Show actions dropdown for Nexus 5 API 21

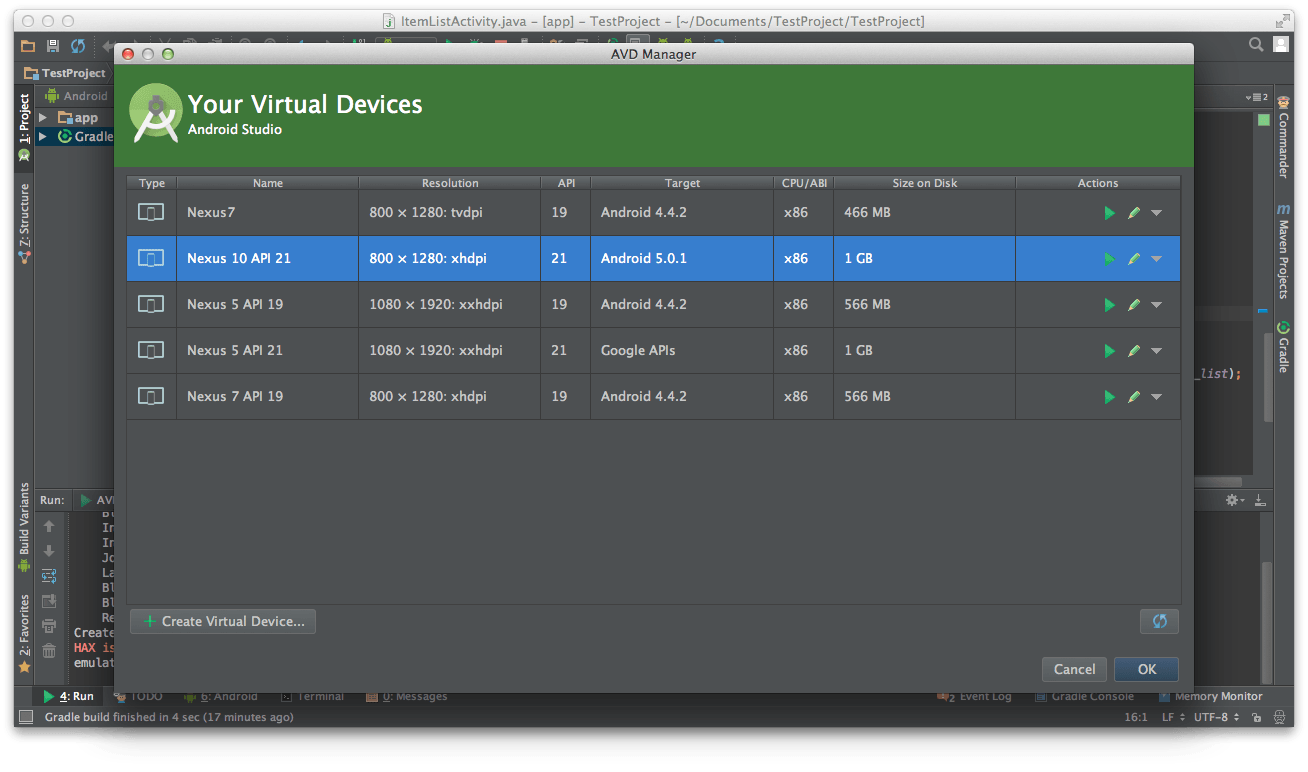tap(1157, 351)
